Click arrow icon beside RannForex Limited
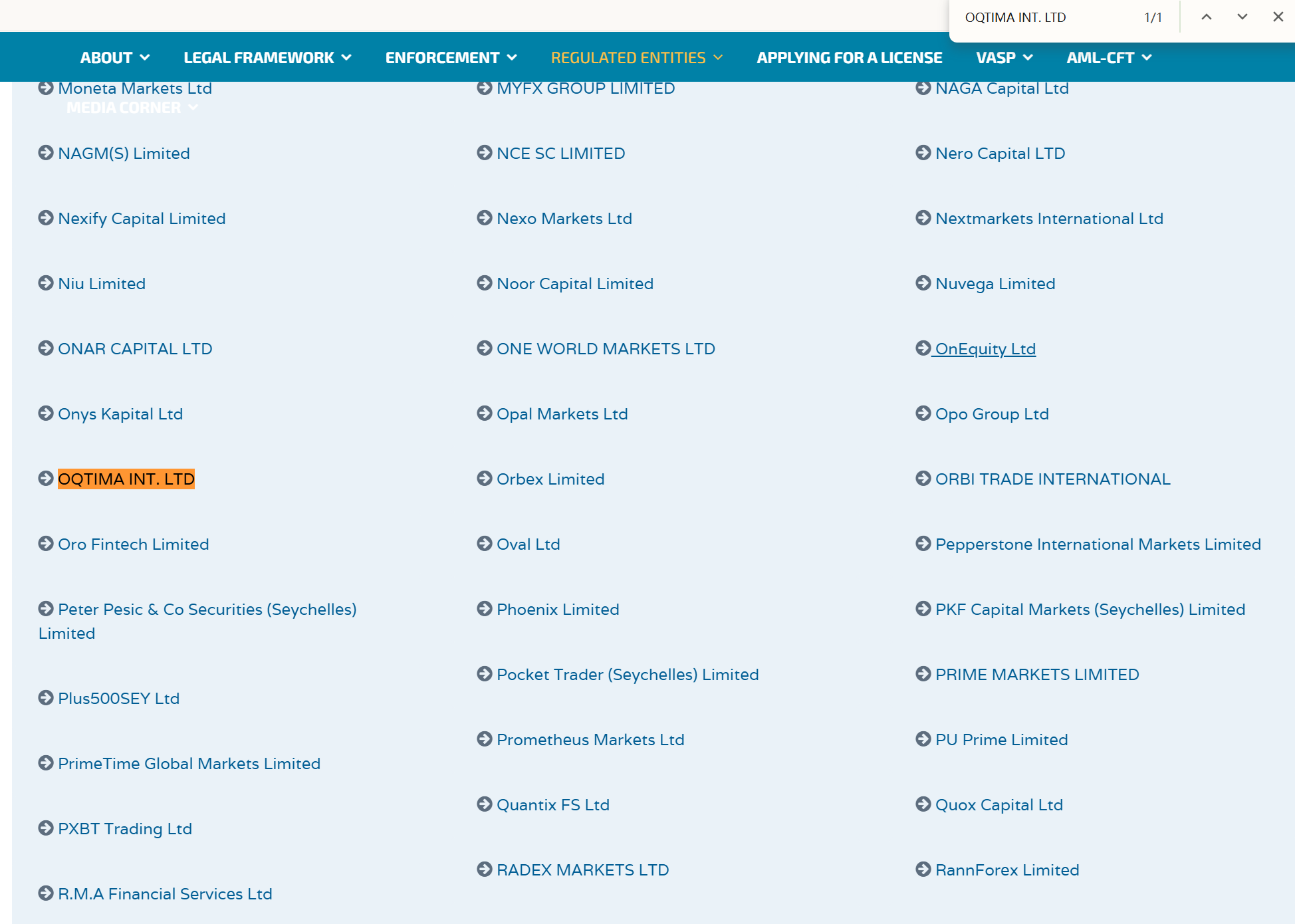The height and width of the screenshot is (924, 1295). point(923,869)
